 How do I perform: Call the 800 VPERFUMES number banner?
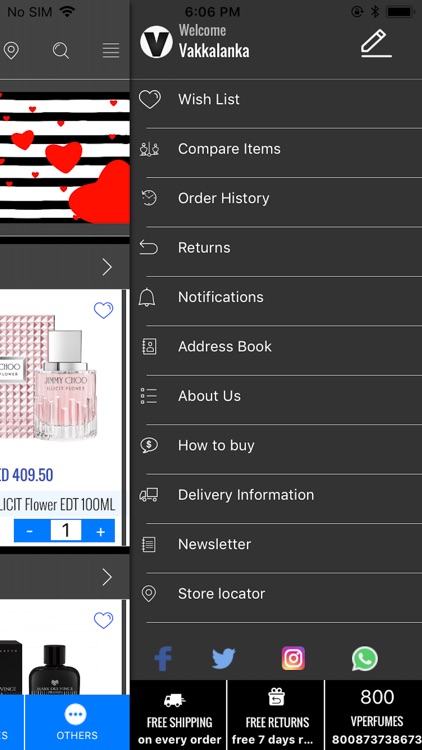pos(374,715)
